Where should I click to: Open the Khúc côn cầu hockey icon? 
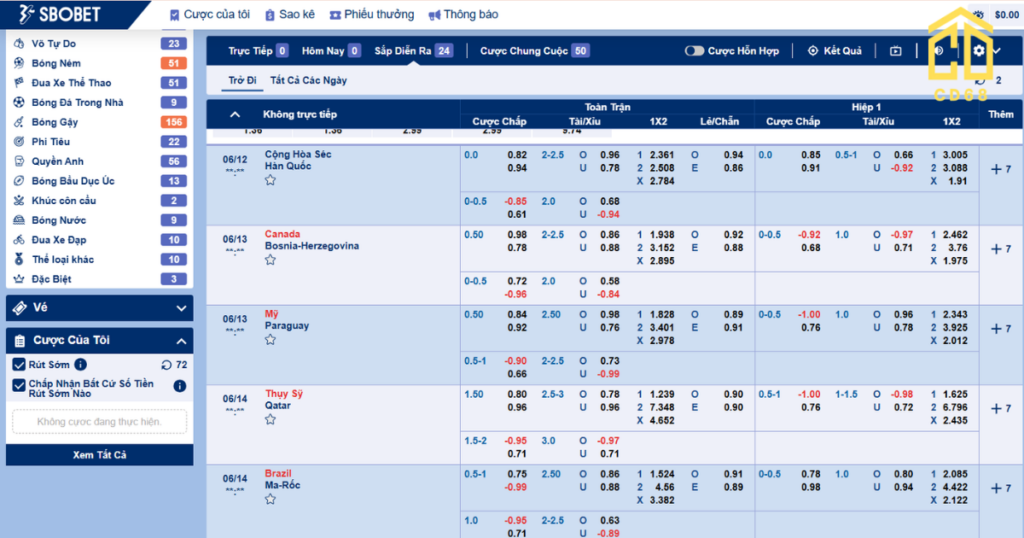[x=19, y=200]
